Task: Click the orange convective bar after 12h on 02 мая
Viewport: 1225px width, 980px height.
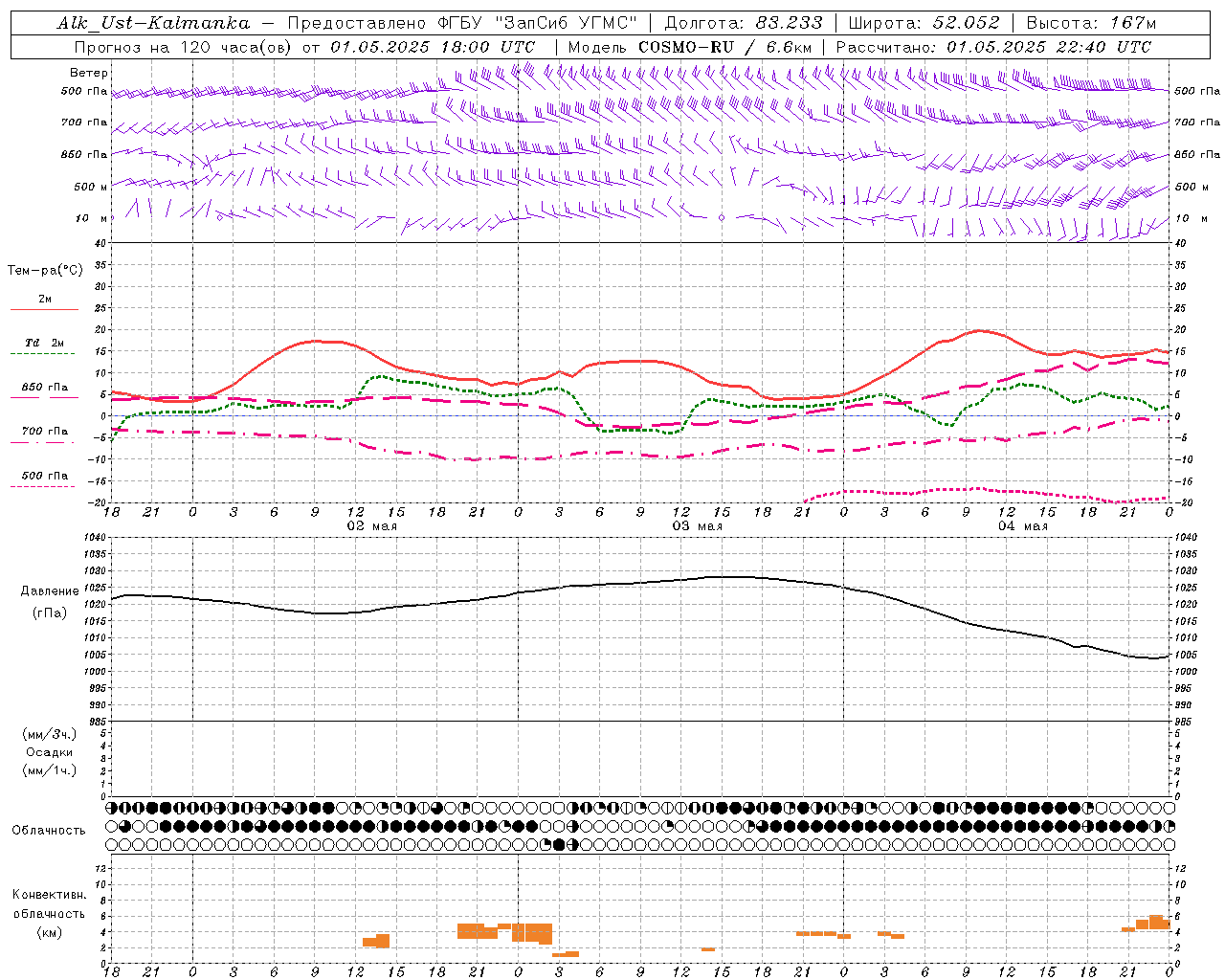Action: [376, 941]
